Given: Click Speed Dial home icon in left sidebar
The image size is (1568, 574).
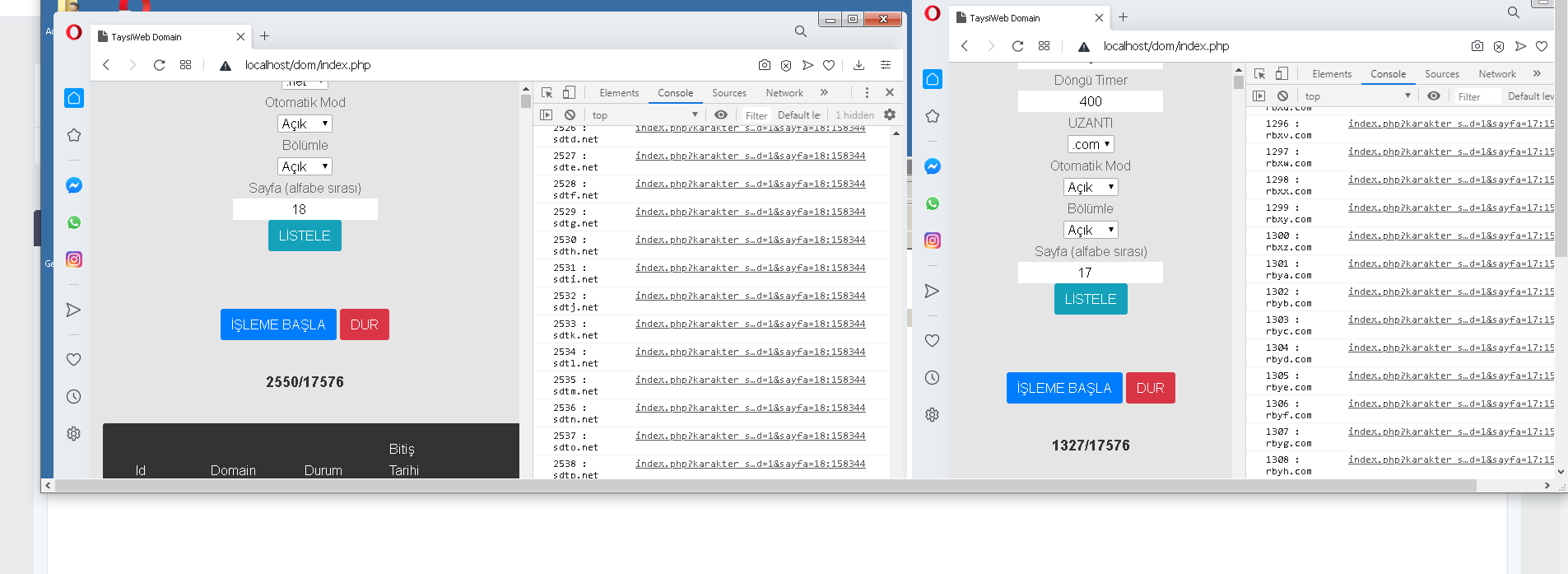Looking at the screenshot, I should click(74, 98).
